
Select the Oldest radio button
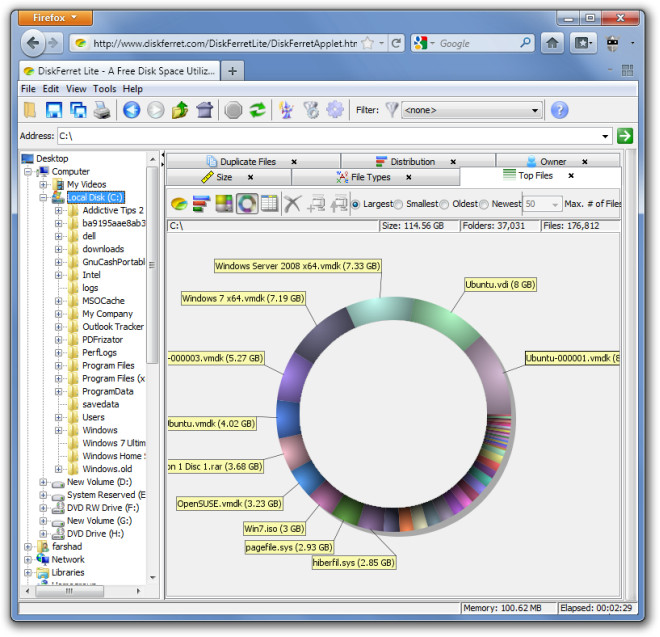(x=444, y=204)
